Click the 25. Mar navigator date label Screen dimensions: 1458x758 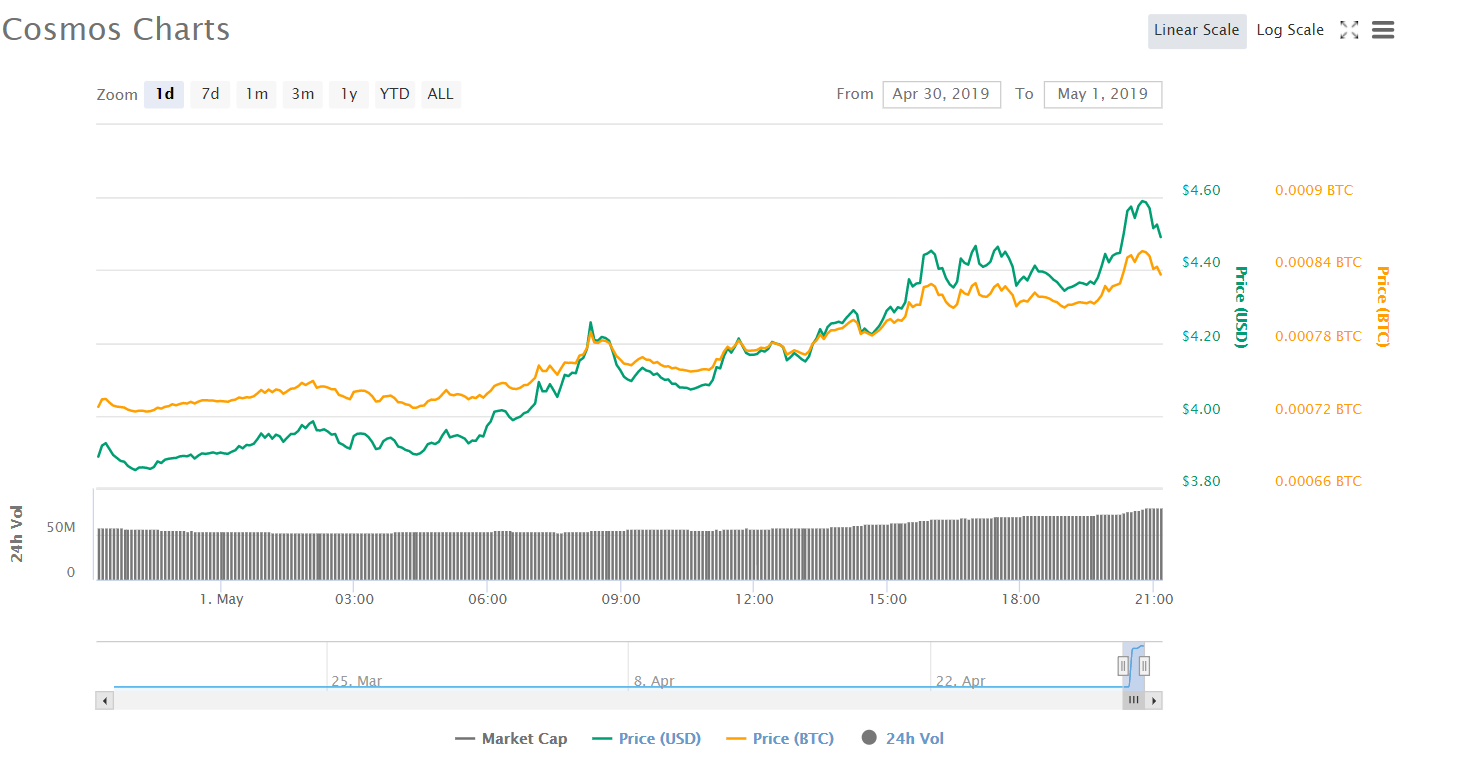pyautogui.click(x=357, y=681)
